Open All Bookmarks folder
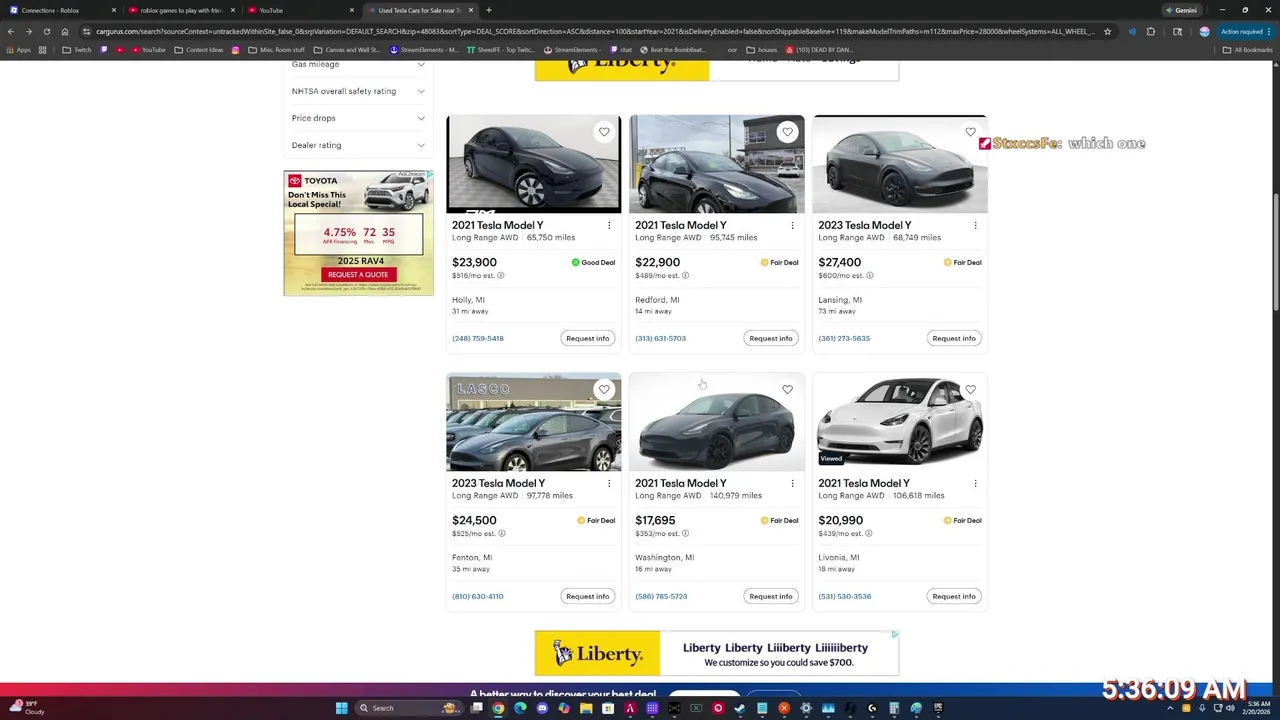The image size is (1280, 720). click(1247, 49)
